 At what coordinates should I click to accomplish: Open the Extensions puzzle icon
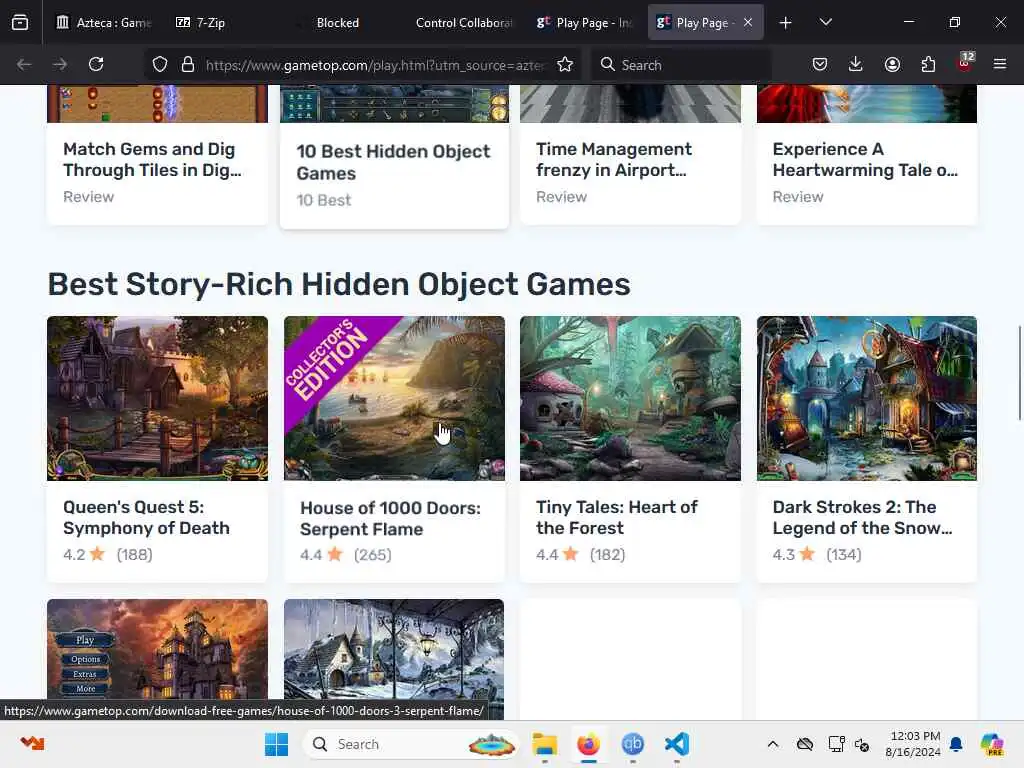click(x=928, y=64)
